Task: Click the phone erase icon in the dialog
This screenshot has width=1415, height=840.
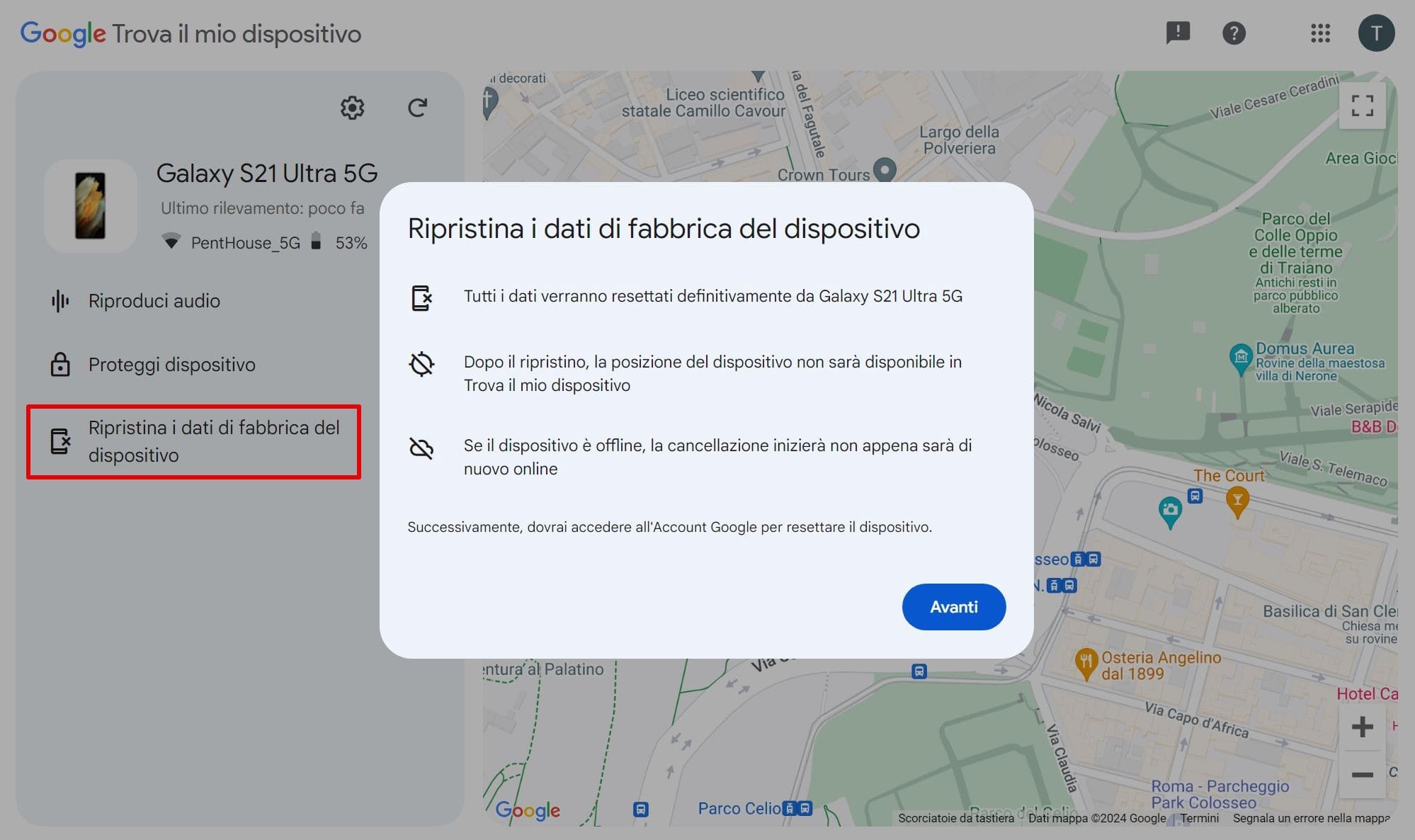Action: coord(421,298)
